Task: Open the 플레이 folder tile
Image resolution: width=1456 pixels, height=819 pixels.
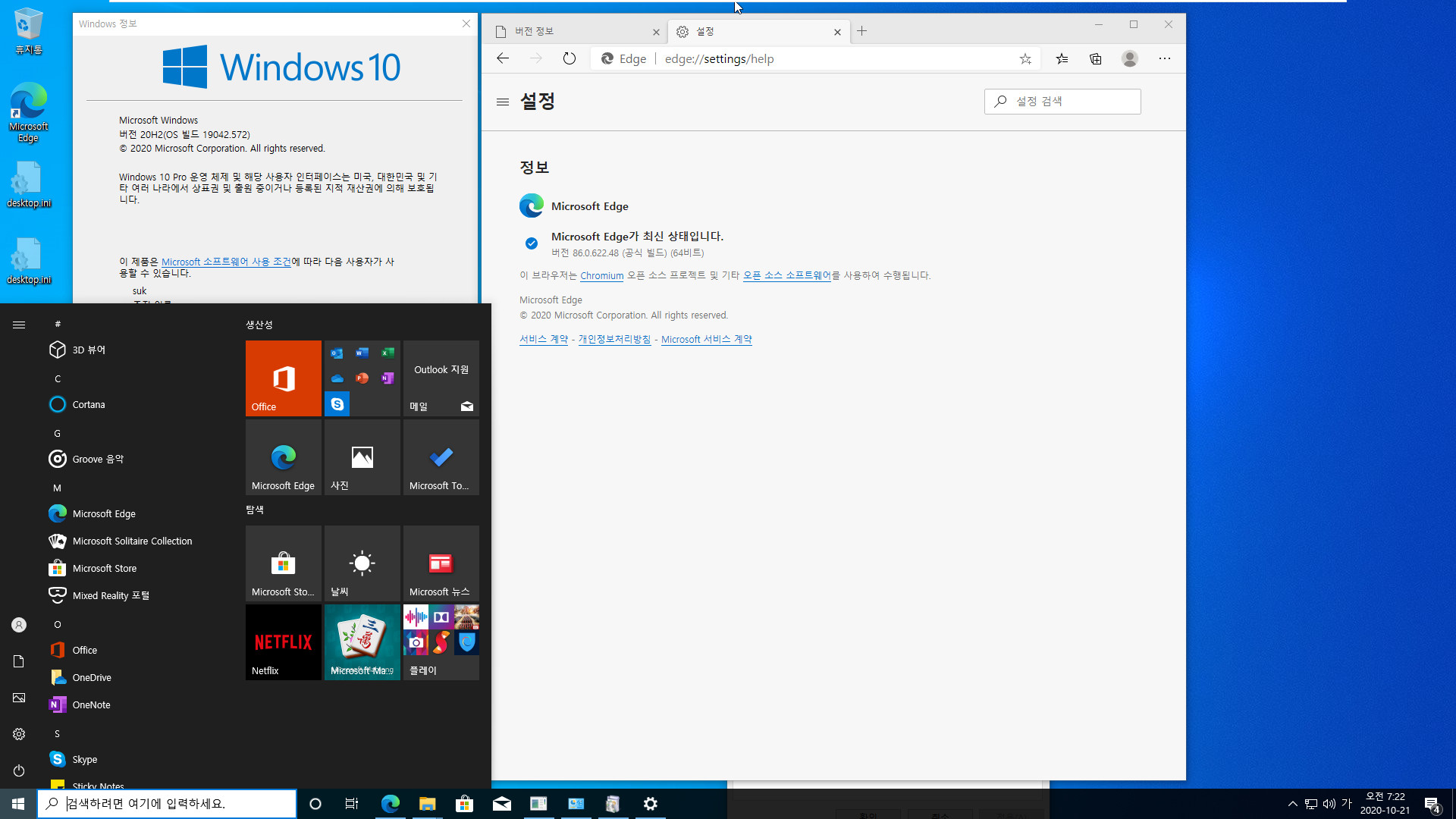Action: (x=441, y=642)
